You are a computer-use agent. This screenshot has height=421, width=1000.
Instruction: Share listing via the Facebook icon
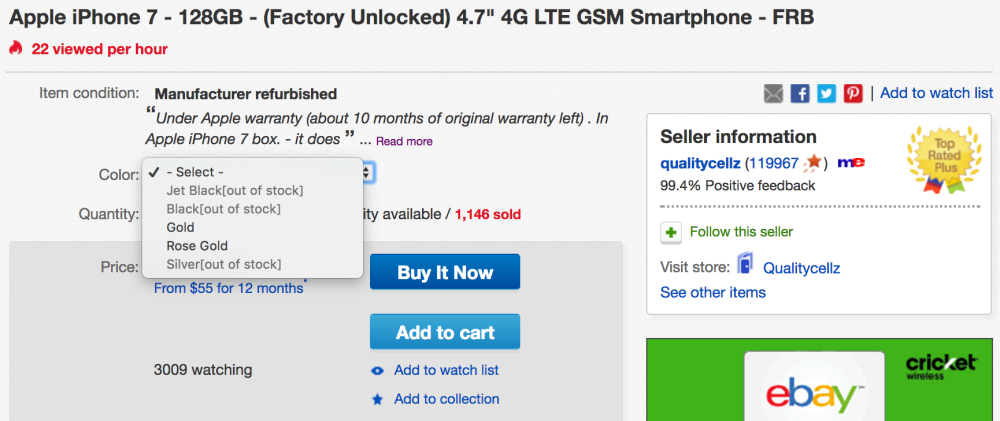[x=800, y=93]
